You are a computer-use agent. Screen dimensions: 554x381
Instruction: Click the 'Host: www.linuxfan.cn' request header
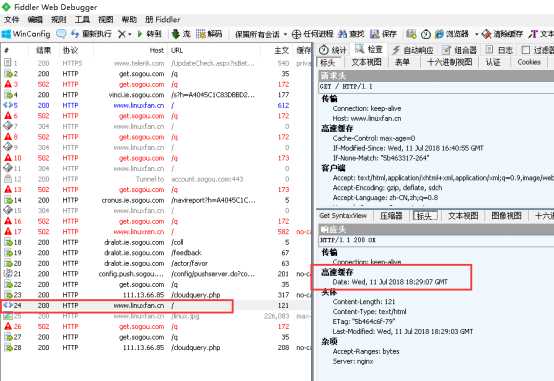tap(367, 118)
